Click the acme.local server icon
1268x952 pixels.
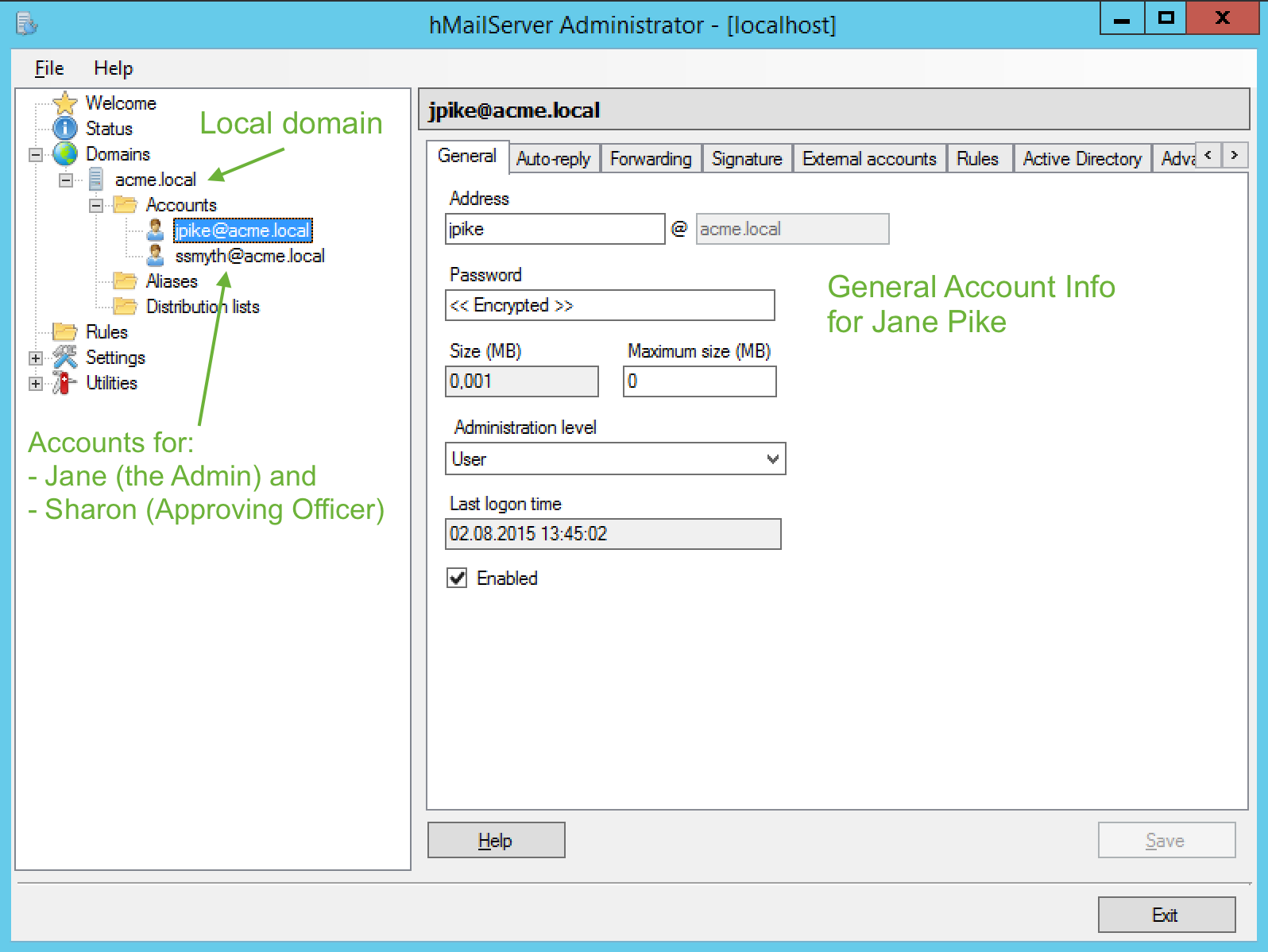point(95,180)
